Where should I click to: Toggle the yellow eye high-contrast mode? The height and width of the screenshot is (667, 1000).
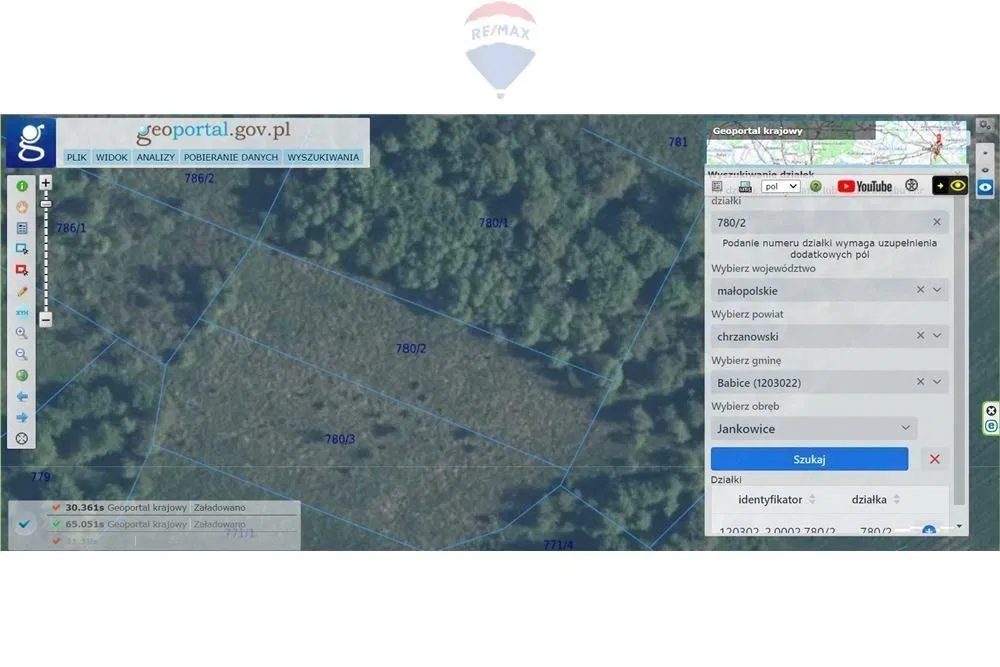[x=958, y=186]
